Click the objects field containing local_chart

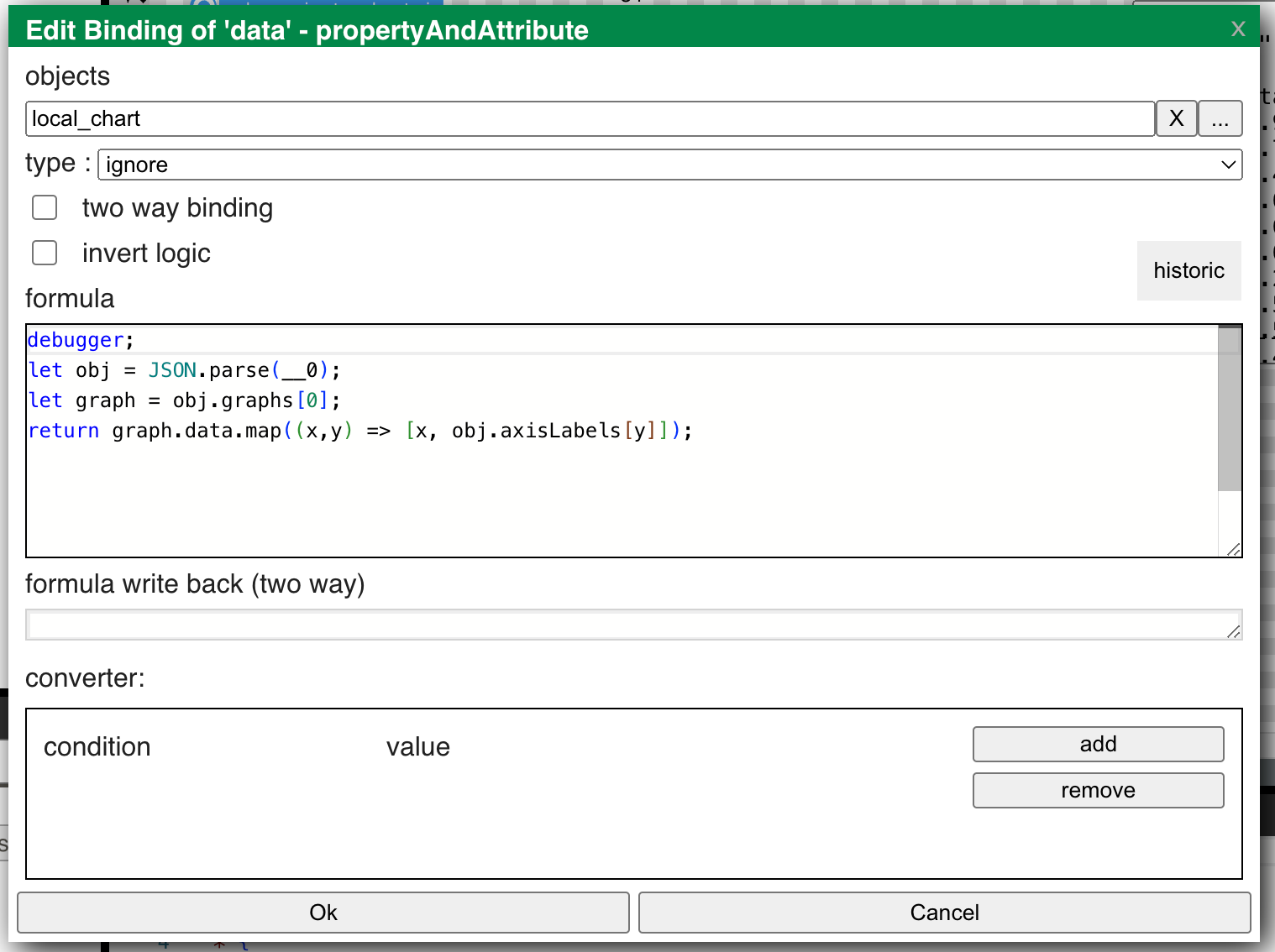click(x=590, y=118)
